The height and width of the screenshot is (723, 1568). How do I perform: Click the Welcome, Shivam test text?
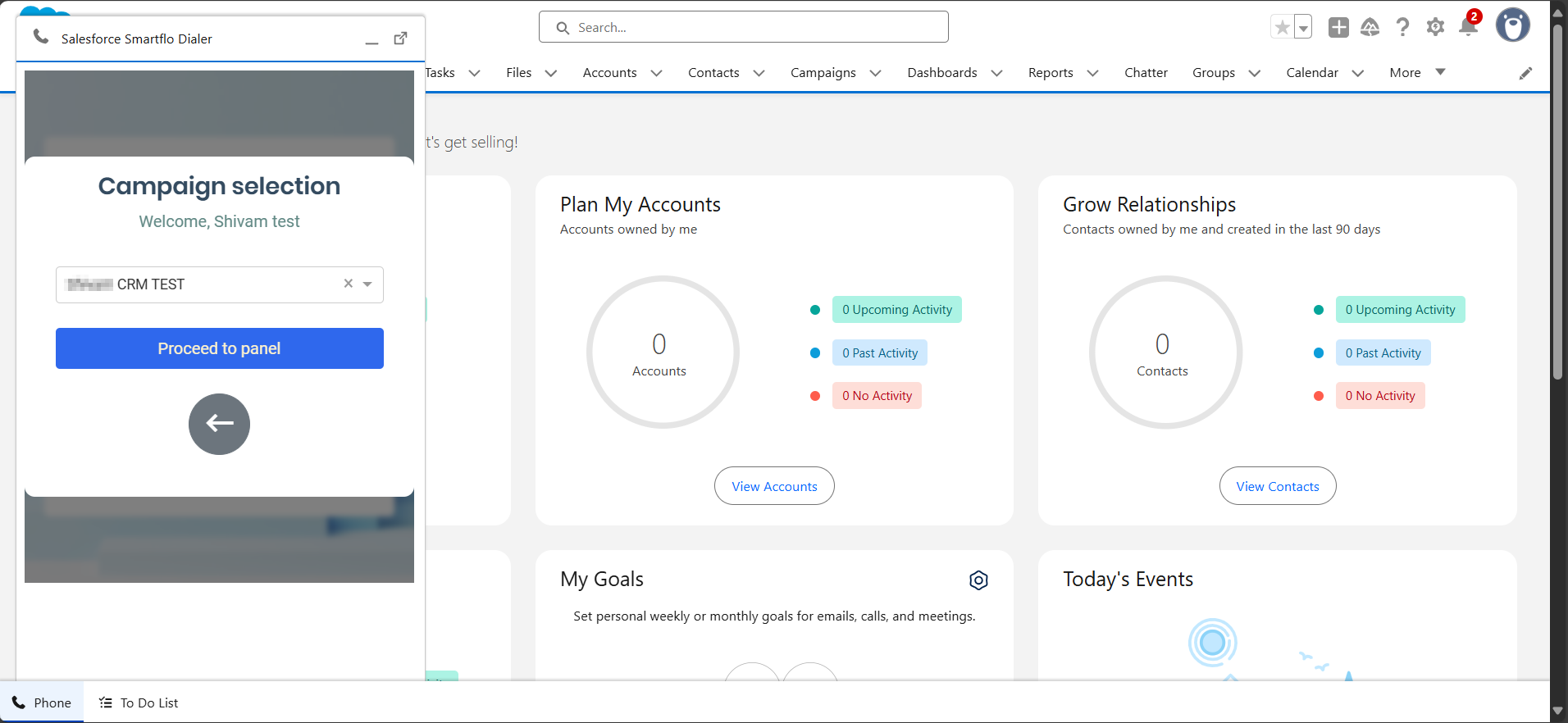pos(219,221)
